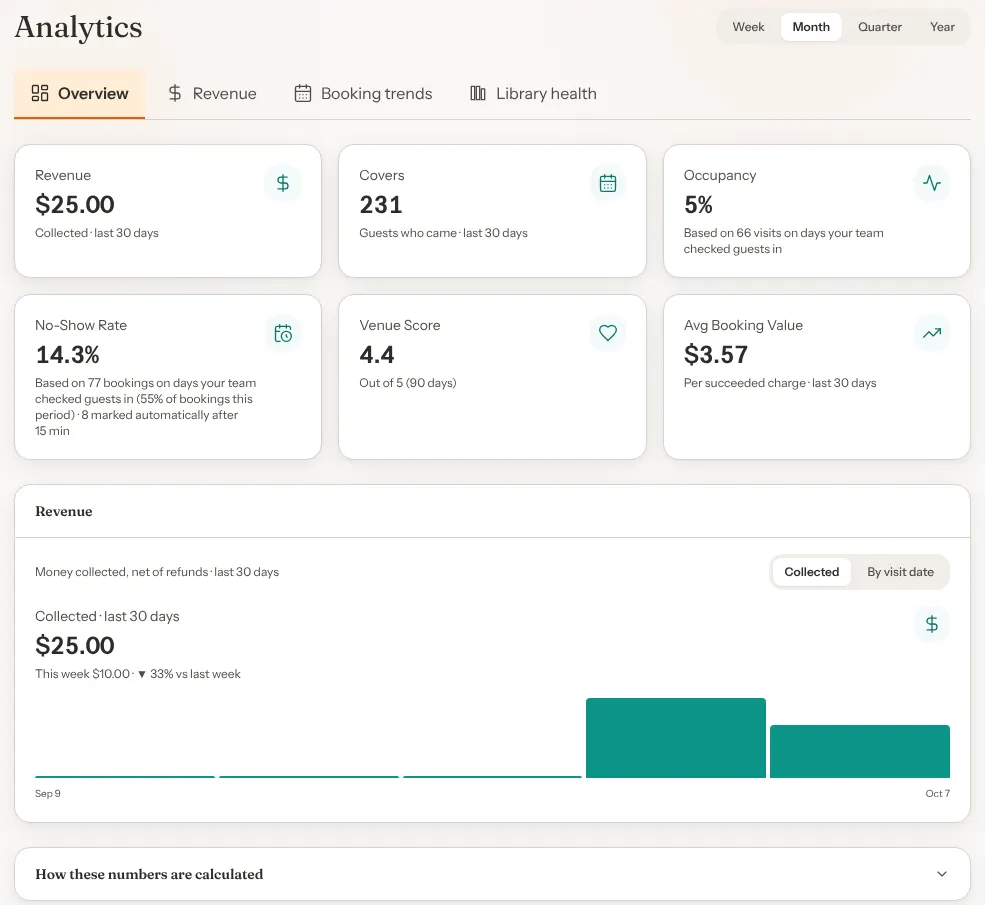Click the books icon beside Library health
This screenshot has height=905, width=985.
pos(478,93)
